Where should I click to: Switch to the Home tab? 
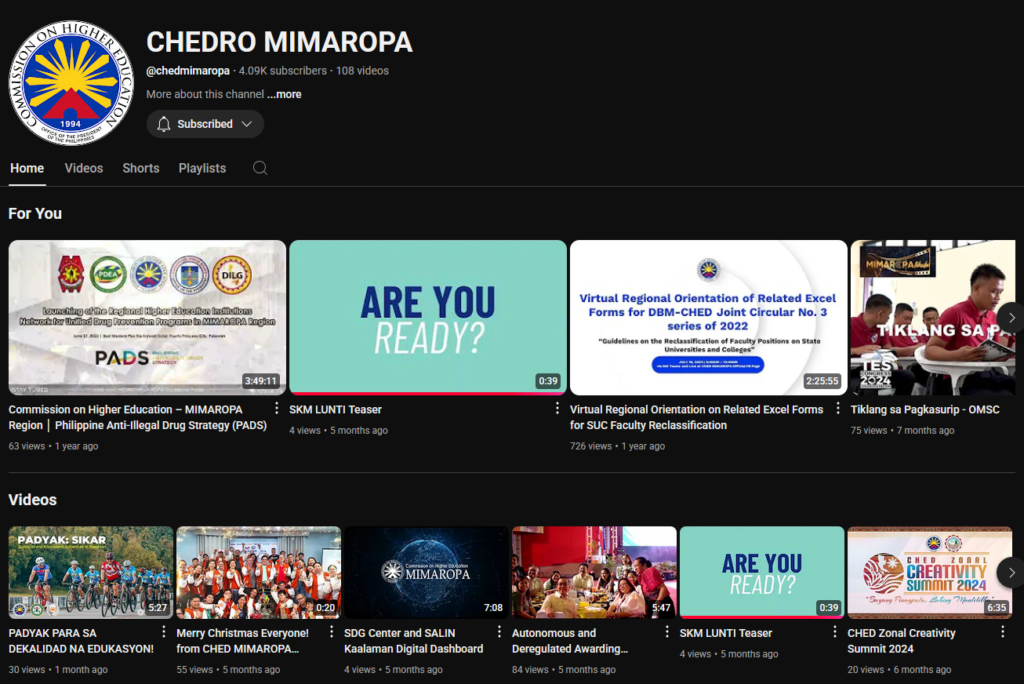(x=27, y=168)
